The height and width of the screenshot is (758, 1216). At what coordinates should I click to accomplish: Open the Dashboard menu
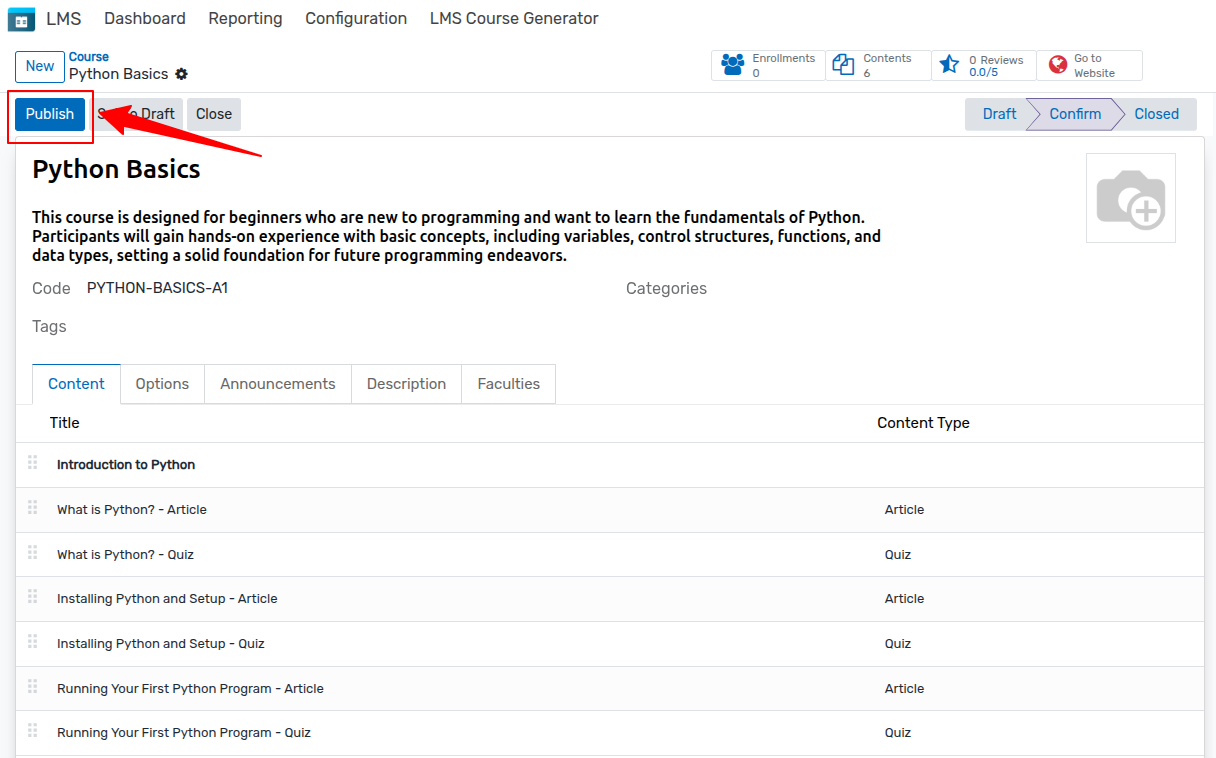145,19
